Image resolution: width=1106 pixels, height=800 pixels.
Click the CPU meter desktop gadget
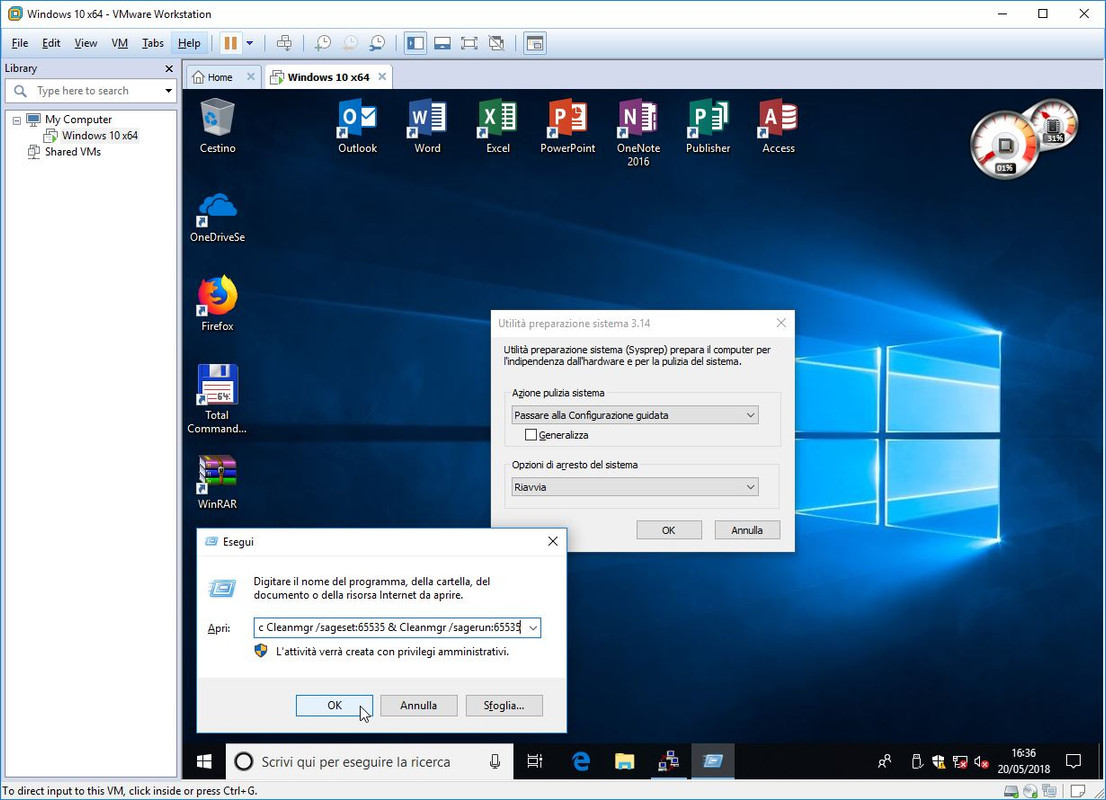[1005, 145]
